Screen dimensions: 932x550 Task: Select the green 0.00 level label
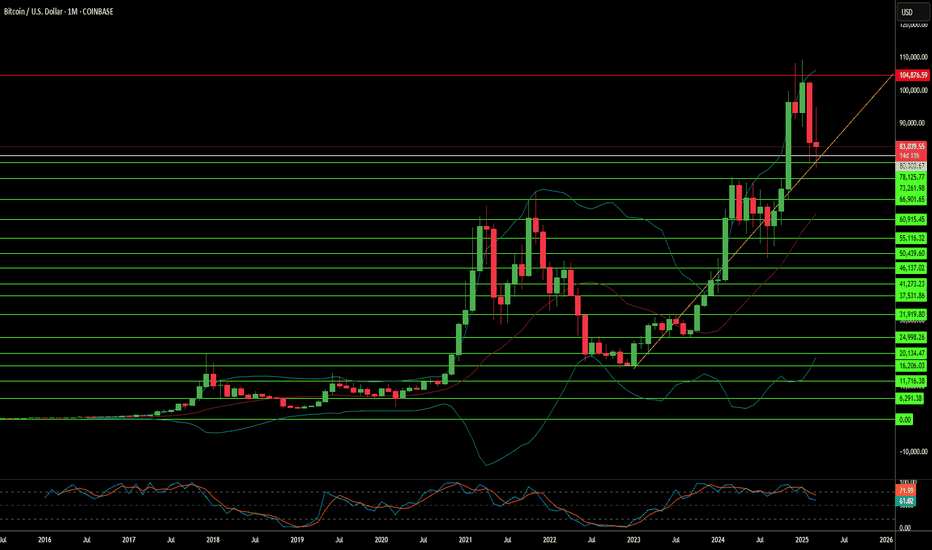(904, 420)
